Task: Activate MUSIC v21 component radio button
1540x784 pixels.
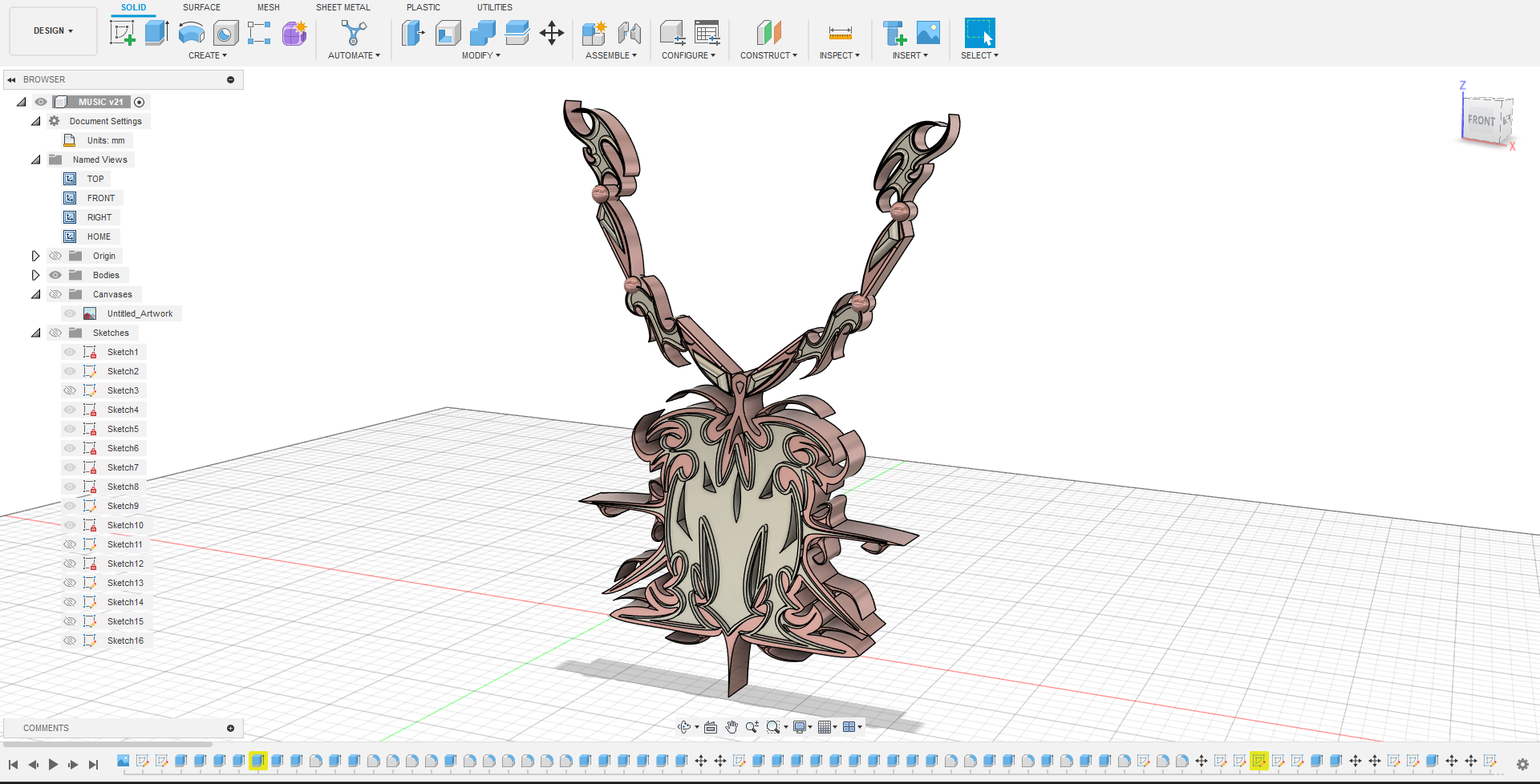Action: click(x=140, y=102)
